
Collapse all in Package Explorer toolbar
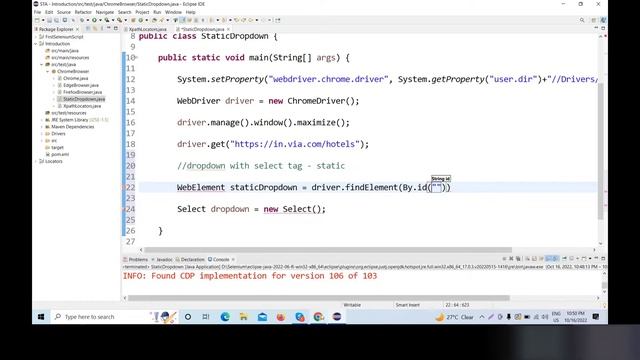[x=87, y=29]
